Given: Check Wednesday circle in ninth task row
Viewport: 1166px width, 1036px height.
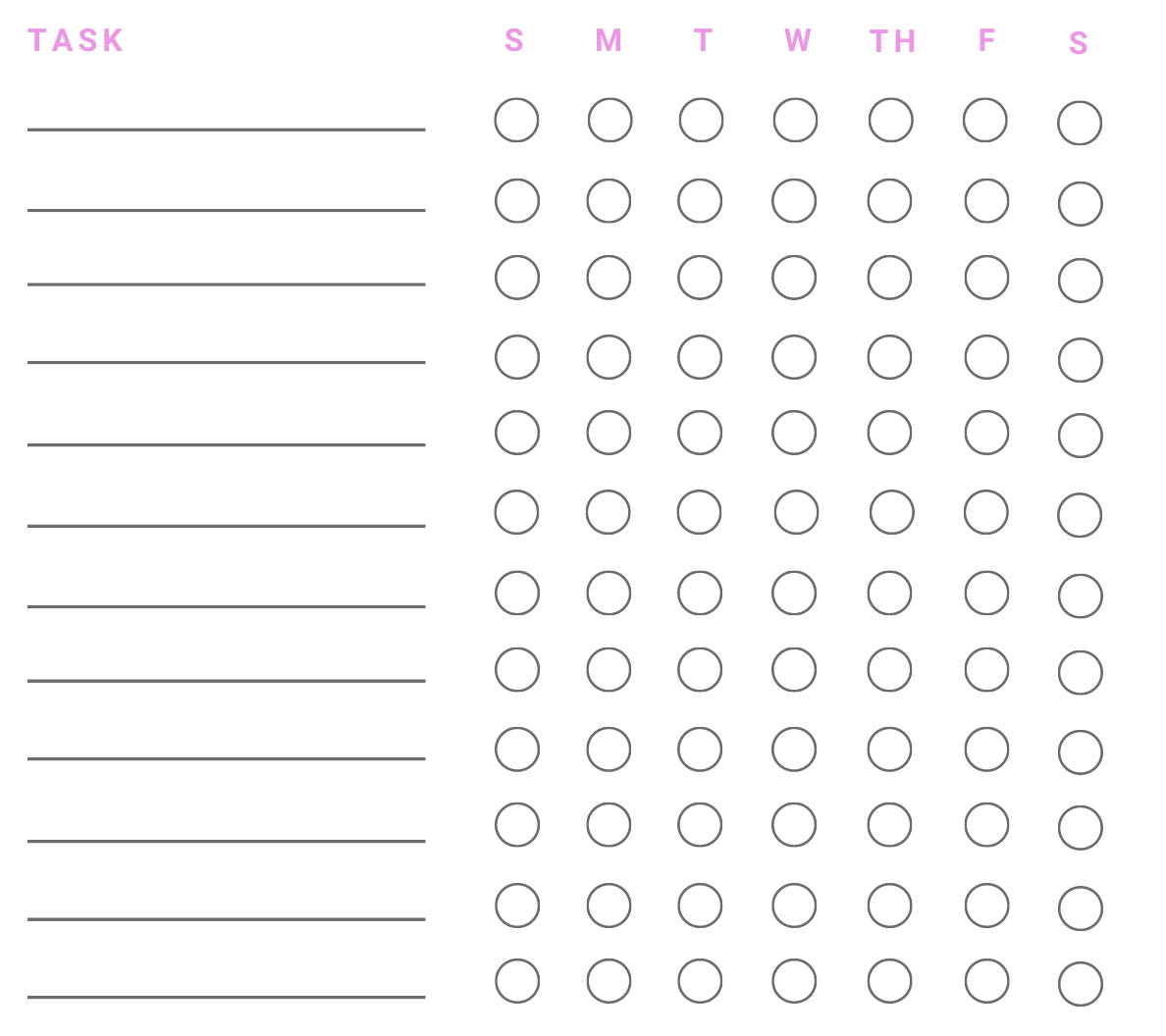Looking at the screenshot, I should click(794, 750).
